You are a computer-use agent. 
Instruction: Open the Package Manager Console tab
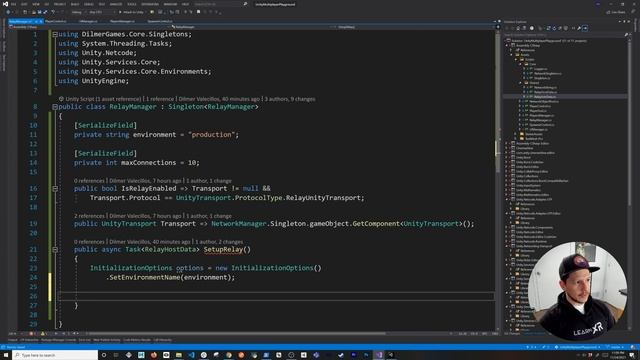pyautogui.click(x=58, y=340)
